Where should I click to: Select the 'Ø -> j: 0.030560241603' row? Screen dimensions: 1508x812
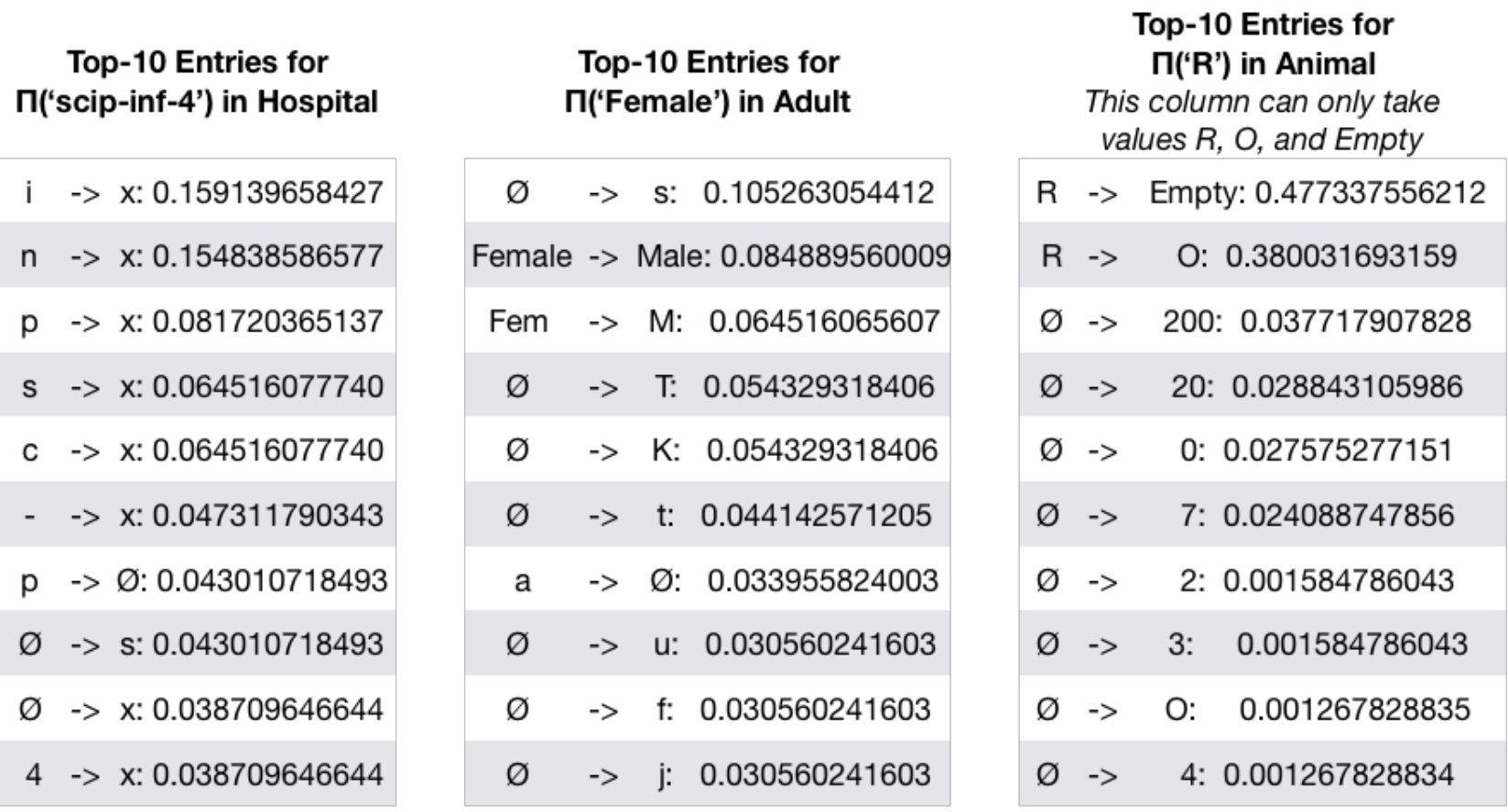coord(708,774)
